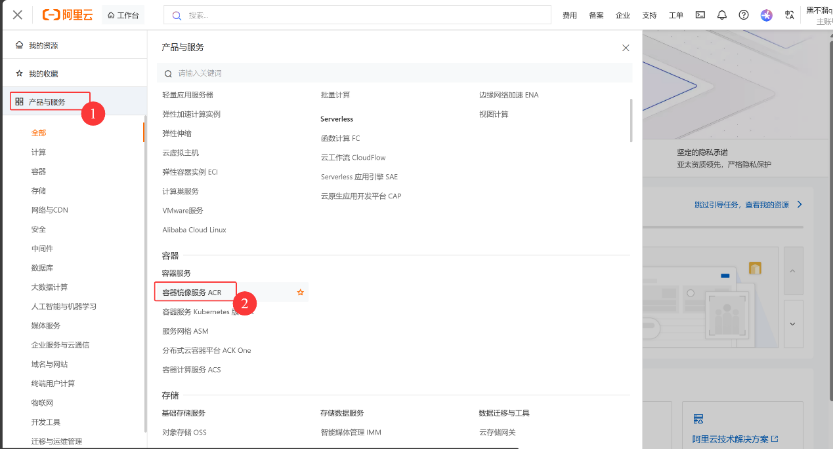The image size is (833, 449).
Task: Open the 费用 menu in top bar
Action: [x=570, y=15]
